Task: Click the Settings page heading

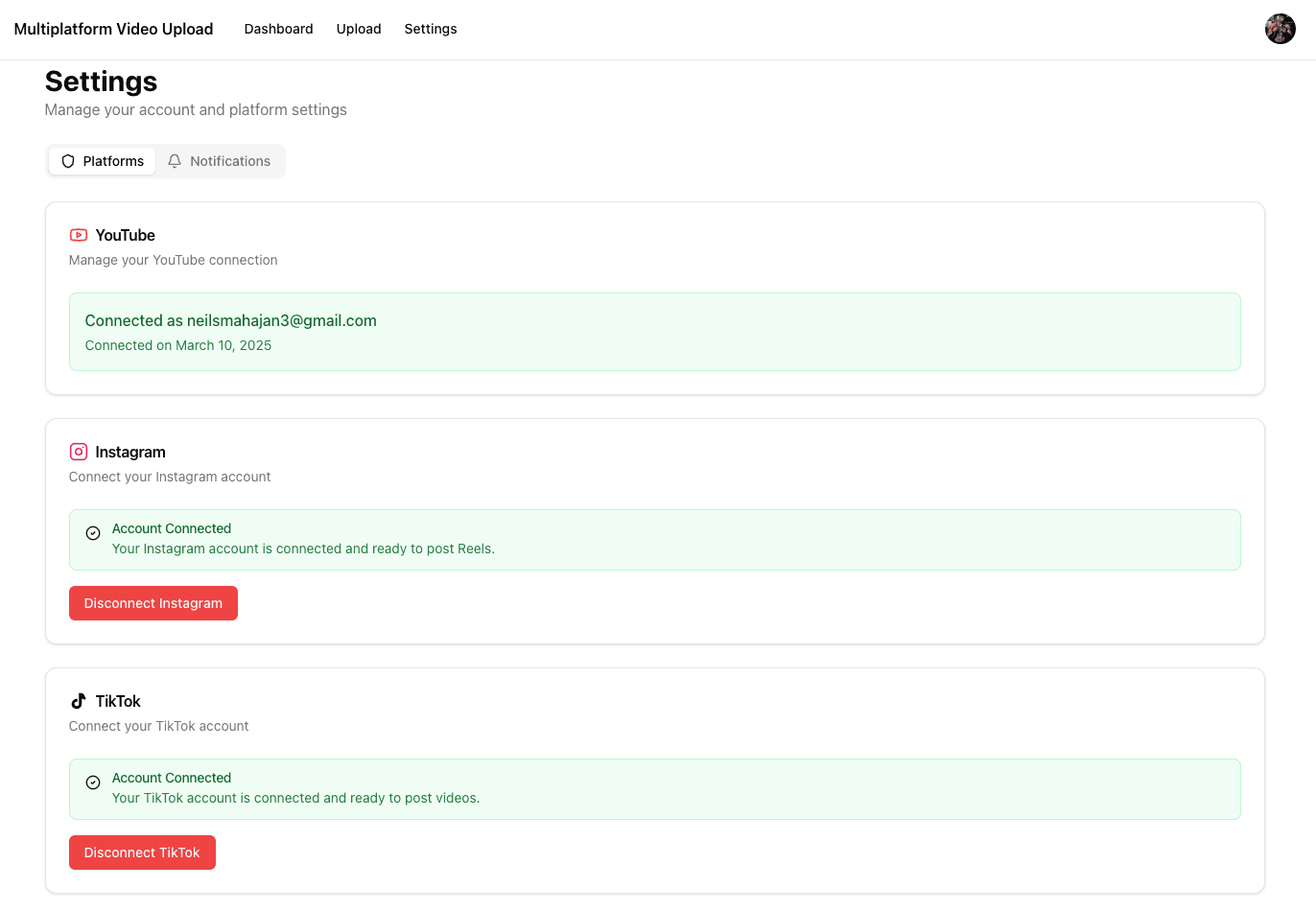Action: click(101, 82)
